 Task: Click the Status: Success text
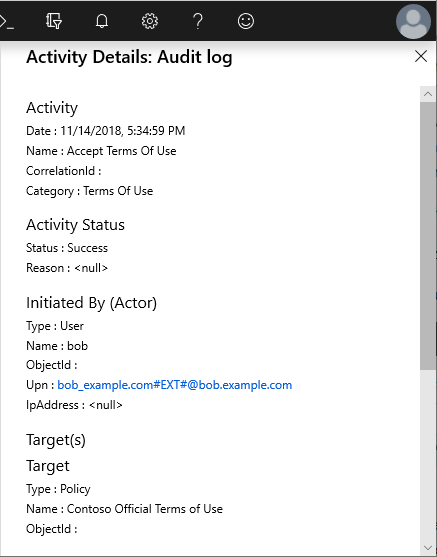pyautogui.click(x=67, y=248)
